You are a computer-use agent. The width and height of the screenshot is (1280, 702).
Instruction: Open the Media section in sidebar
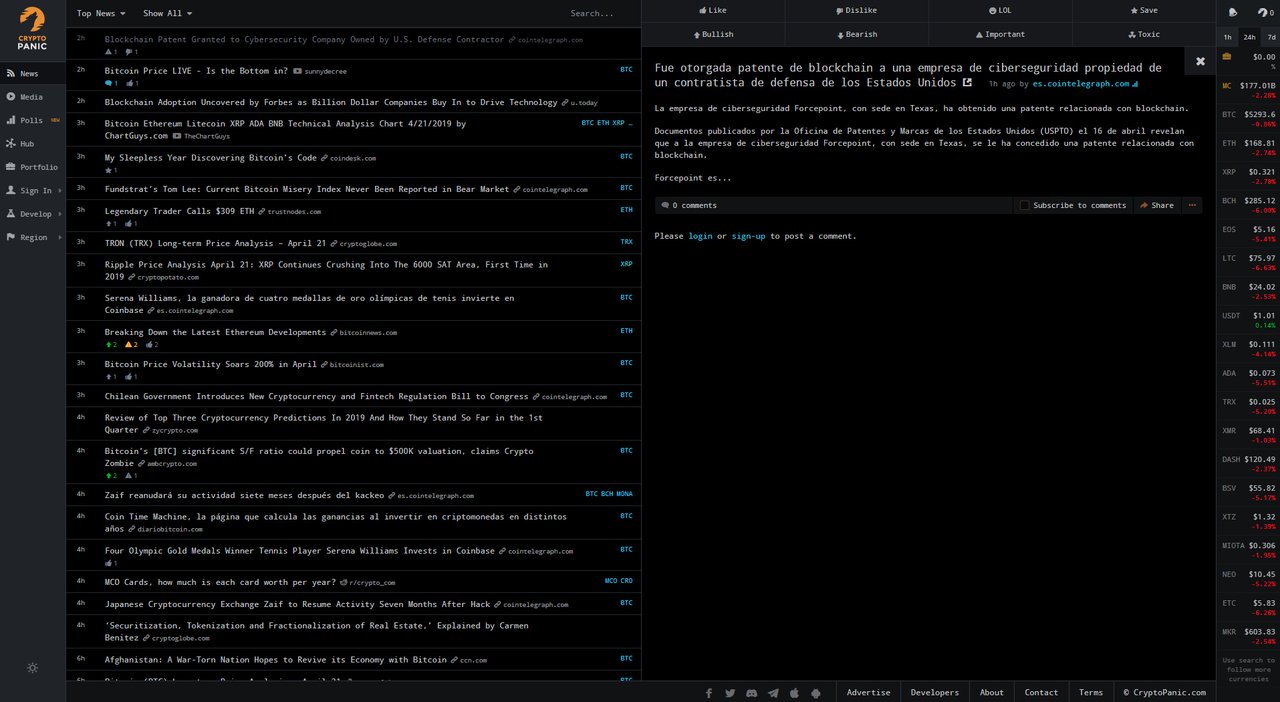[32, 97]
